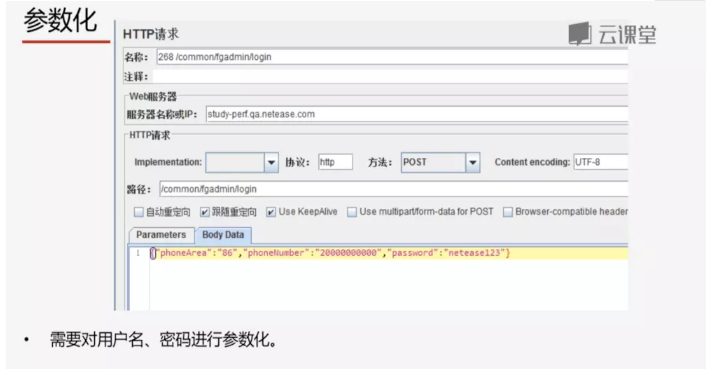Click the 协议 protocol field containing http
This screenshot has width=709, height=369.
click(335, 162)
